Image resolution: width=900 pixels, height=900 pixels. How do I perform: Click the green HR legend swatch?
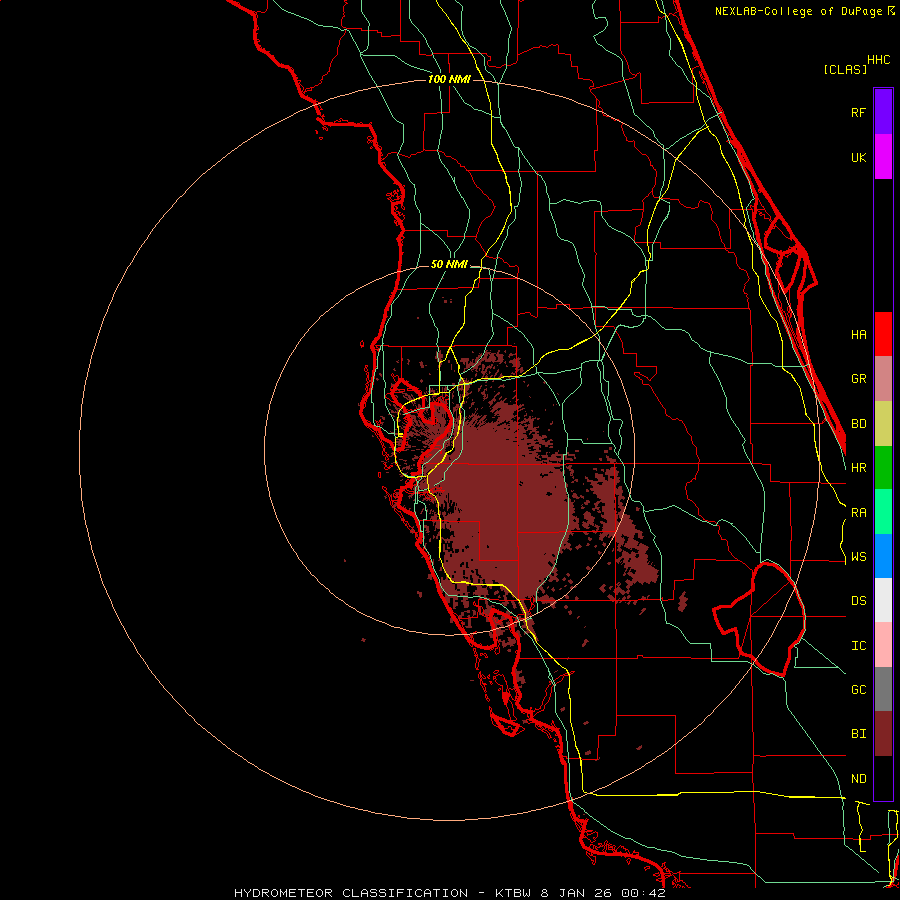pos(883,468)
